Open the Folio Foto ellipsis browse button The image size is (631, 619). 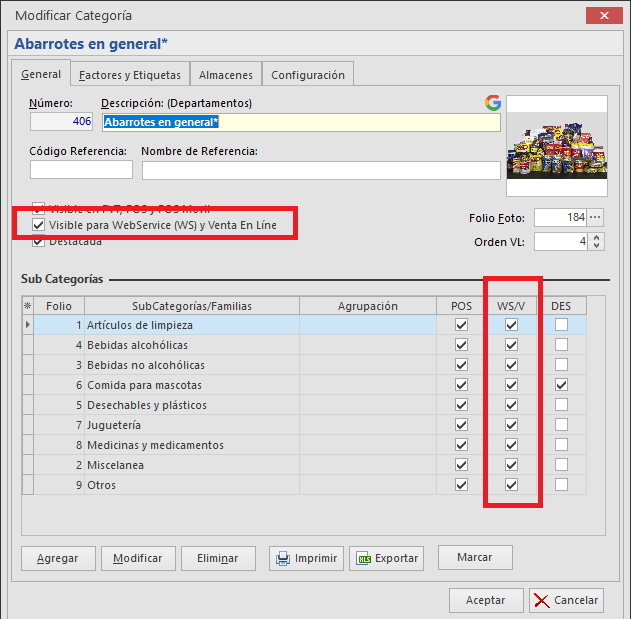click(596, 217)
